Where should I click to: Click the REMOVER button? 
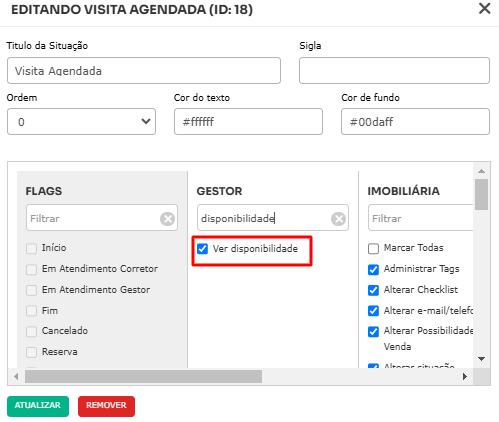(x=106, y=406)
